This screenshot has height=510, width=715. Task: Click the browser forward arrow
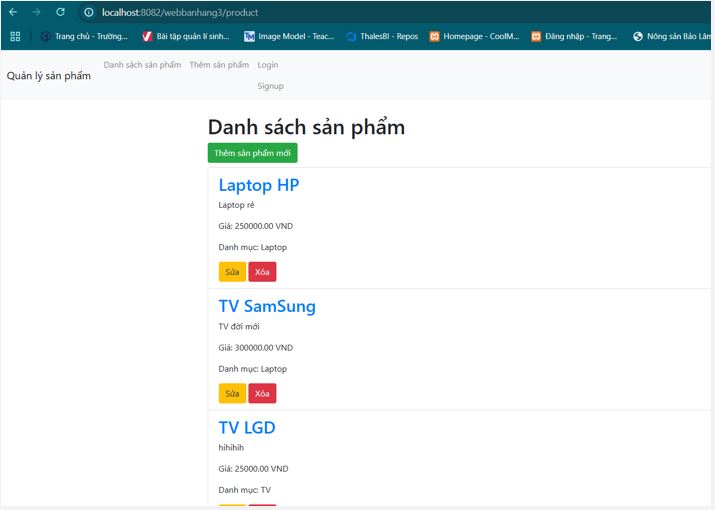point(37,12)
